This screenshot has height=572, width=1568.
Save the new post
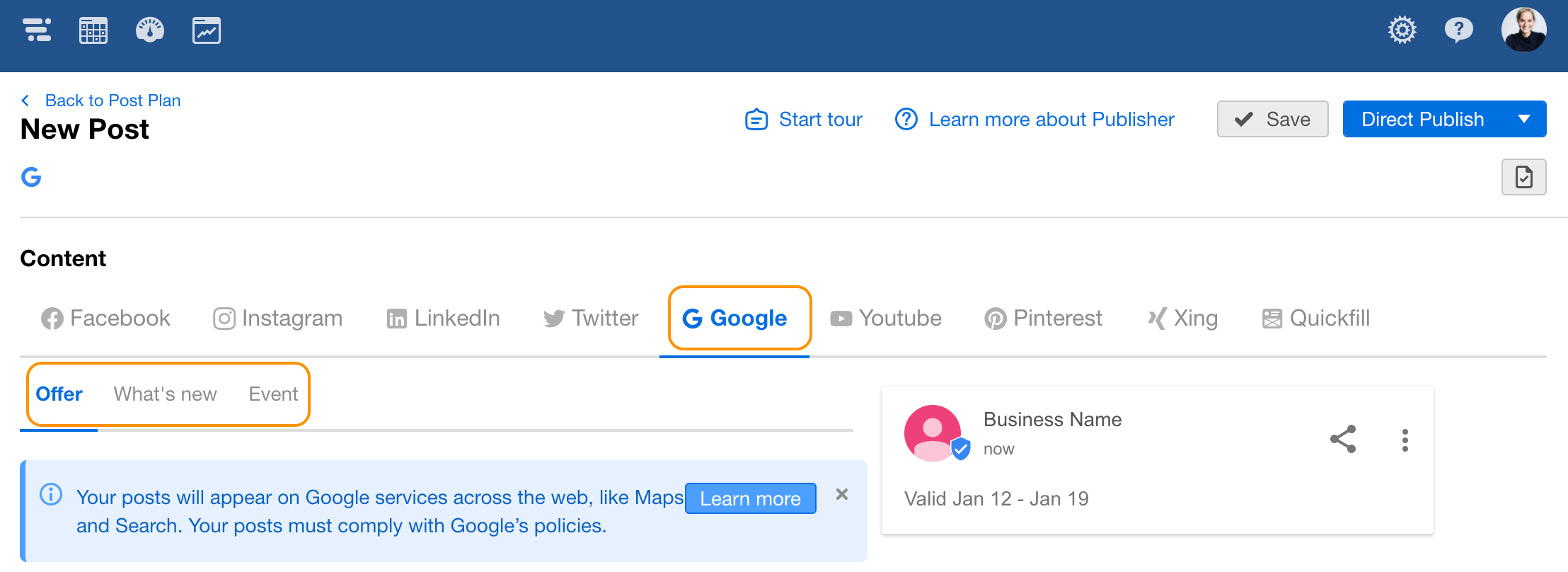pos(1272,119)
